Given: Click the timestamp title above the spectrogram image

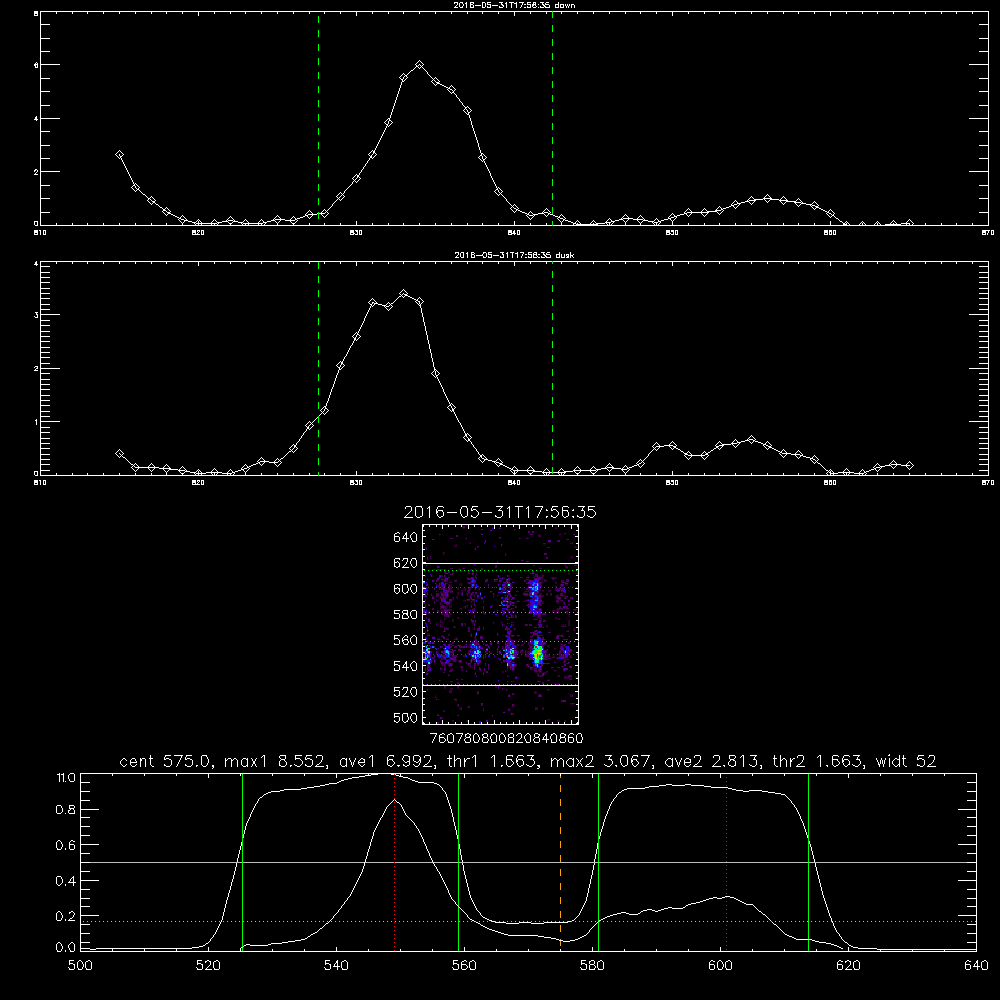Looking at the screenshot, I should pyautogui.click(x=500, y=512).
